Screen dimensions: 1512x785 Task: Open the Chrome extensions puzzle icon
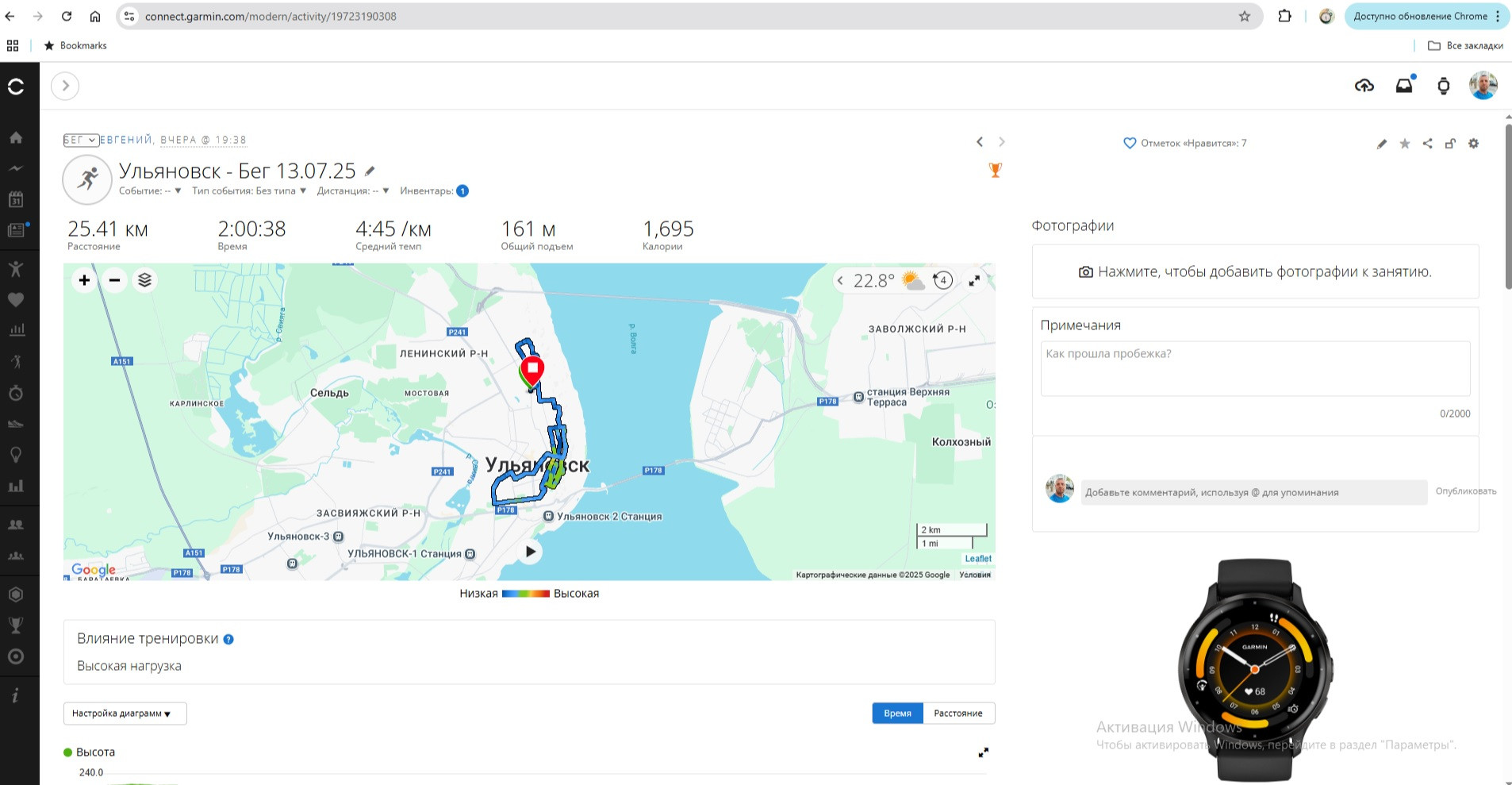coord(1284,17)
